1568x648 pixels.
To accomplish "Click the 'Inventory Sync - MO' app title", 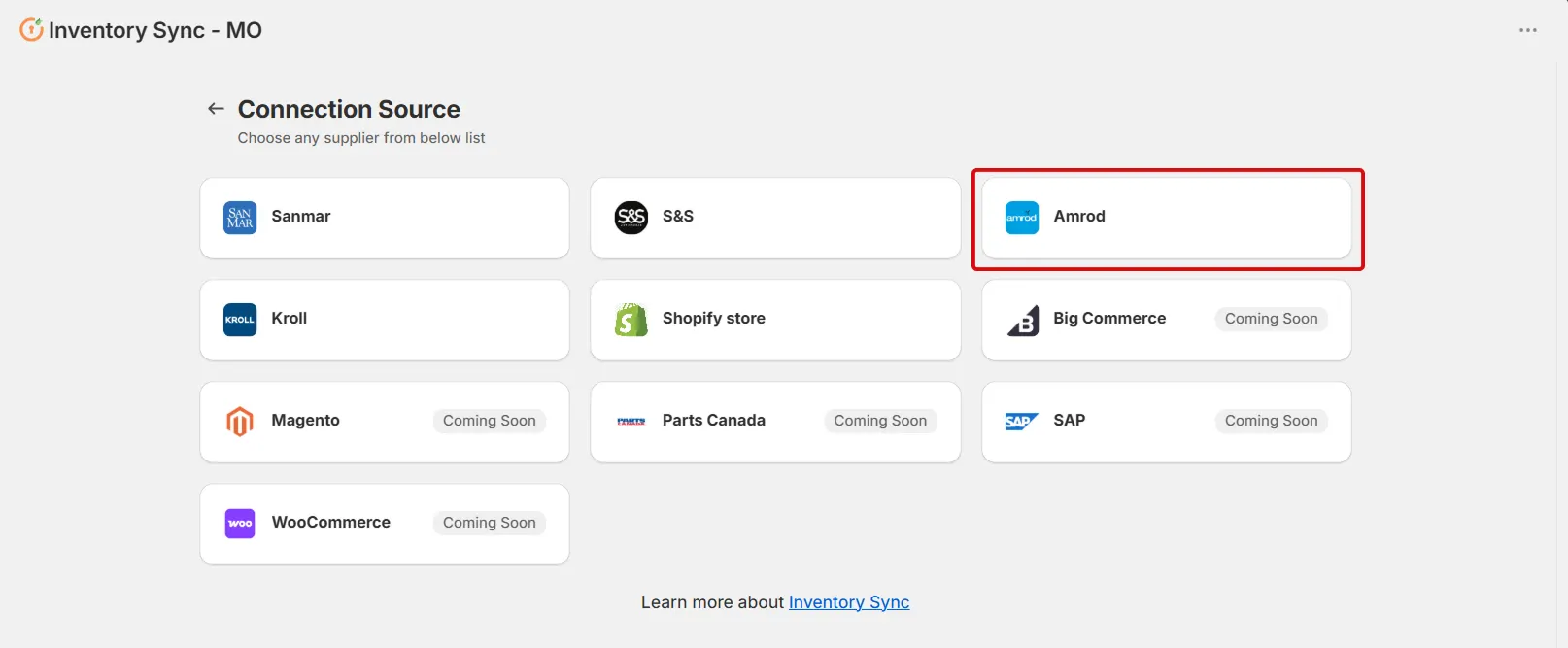I will pyautogui.click(x=155, y=30).
